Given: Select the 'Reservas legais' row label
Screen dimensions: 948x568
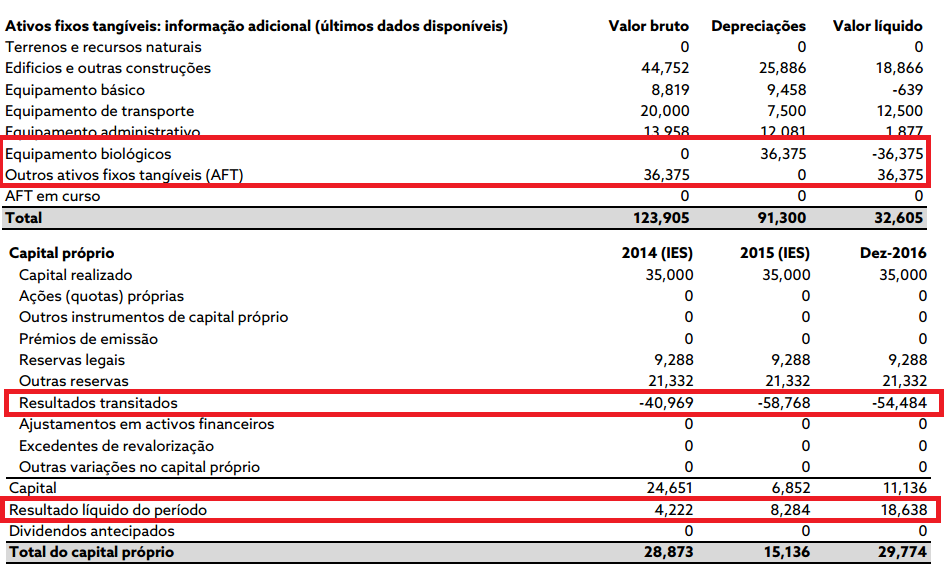Looking at the screenshot, I should (72, 360).
